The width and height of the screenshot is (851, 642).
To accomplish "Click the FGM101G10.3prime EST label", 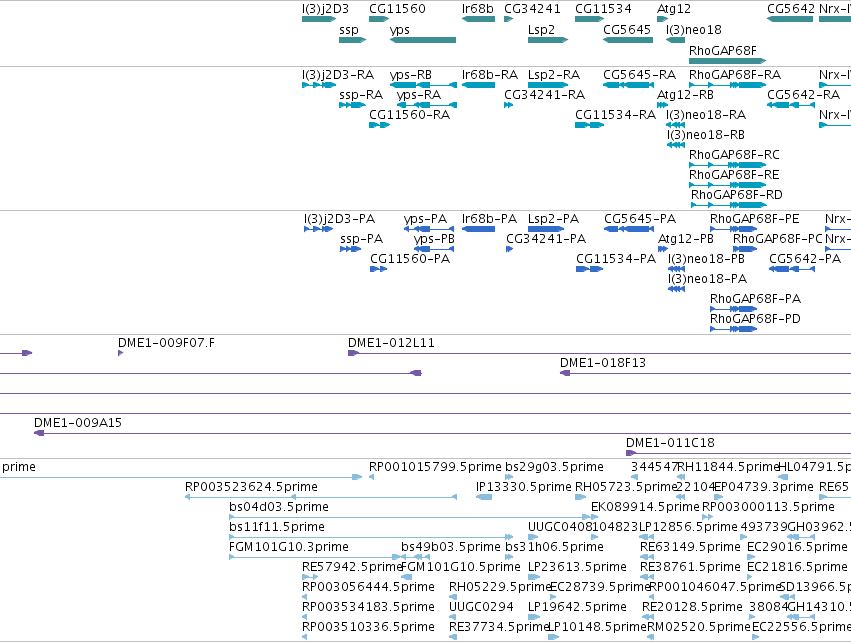I will coord(289,546).
